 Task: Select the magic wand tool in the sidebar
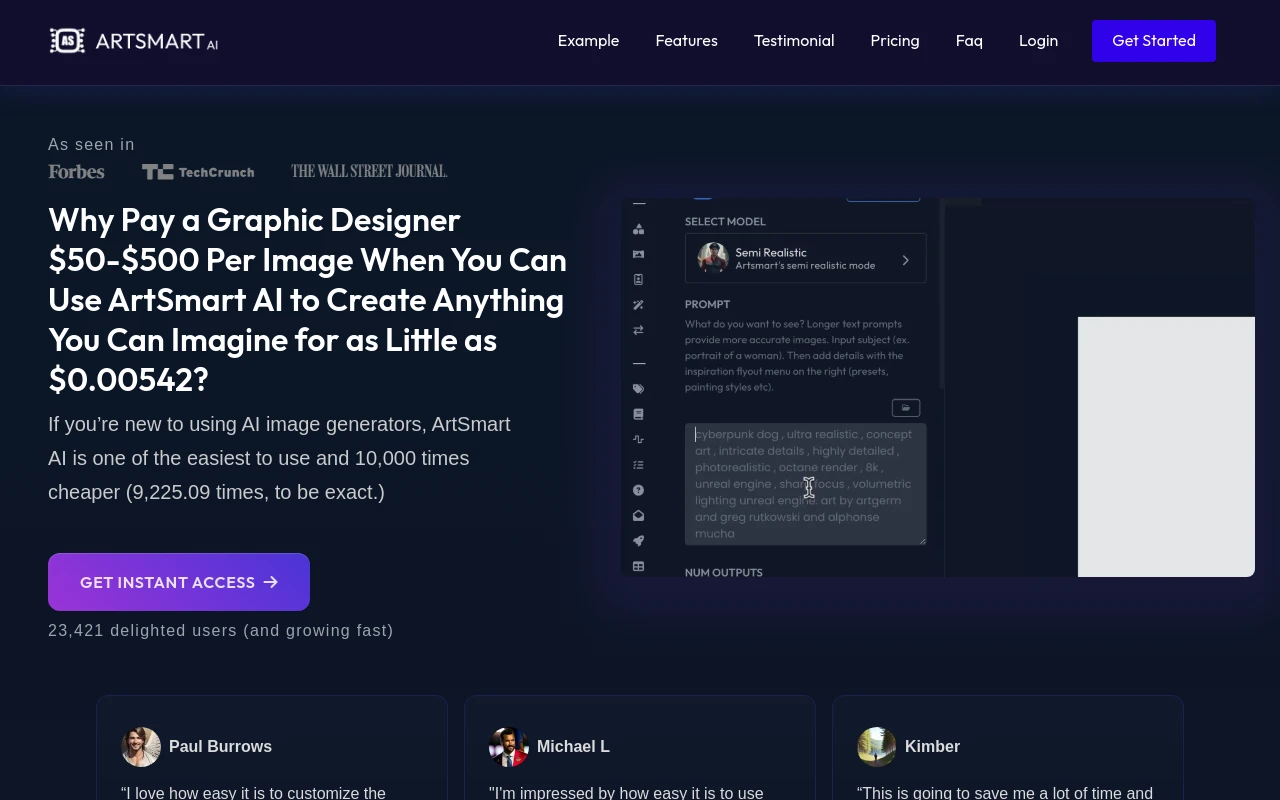click(x=638, y=304)
